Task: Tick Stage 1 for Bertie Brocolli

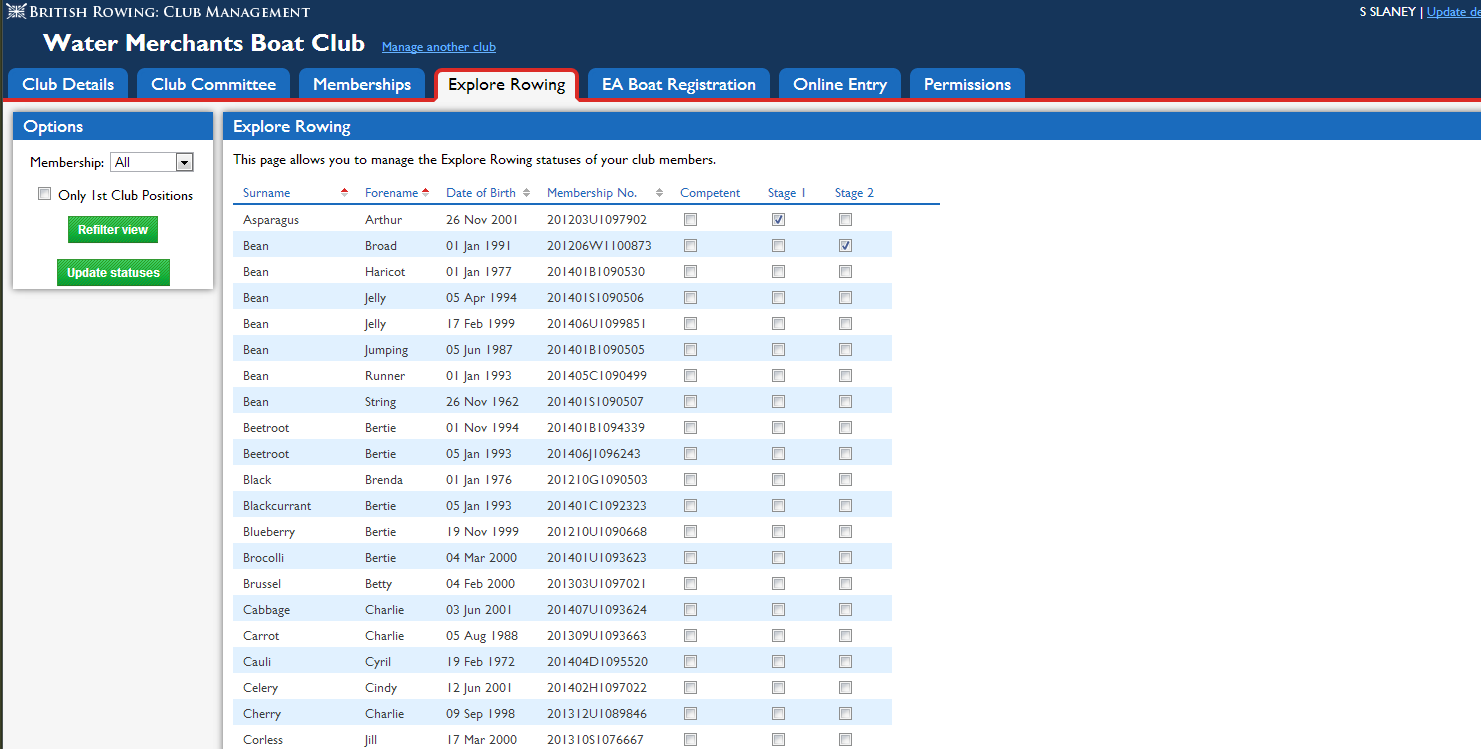Action: (778, 557)
